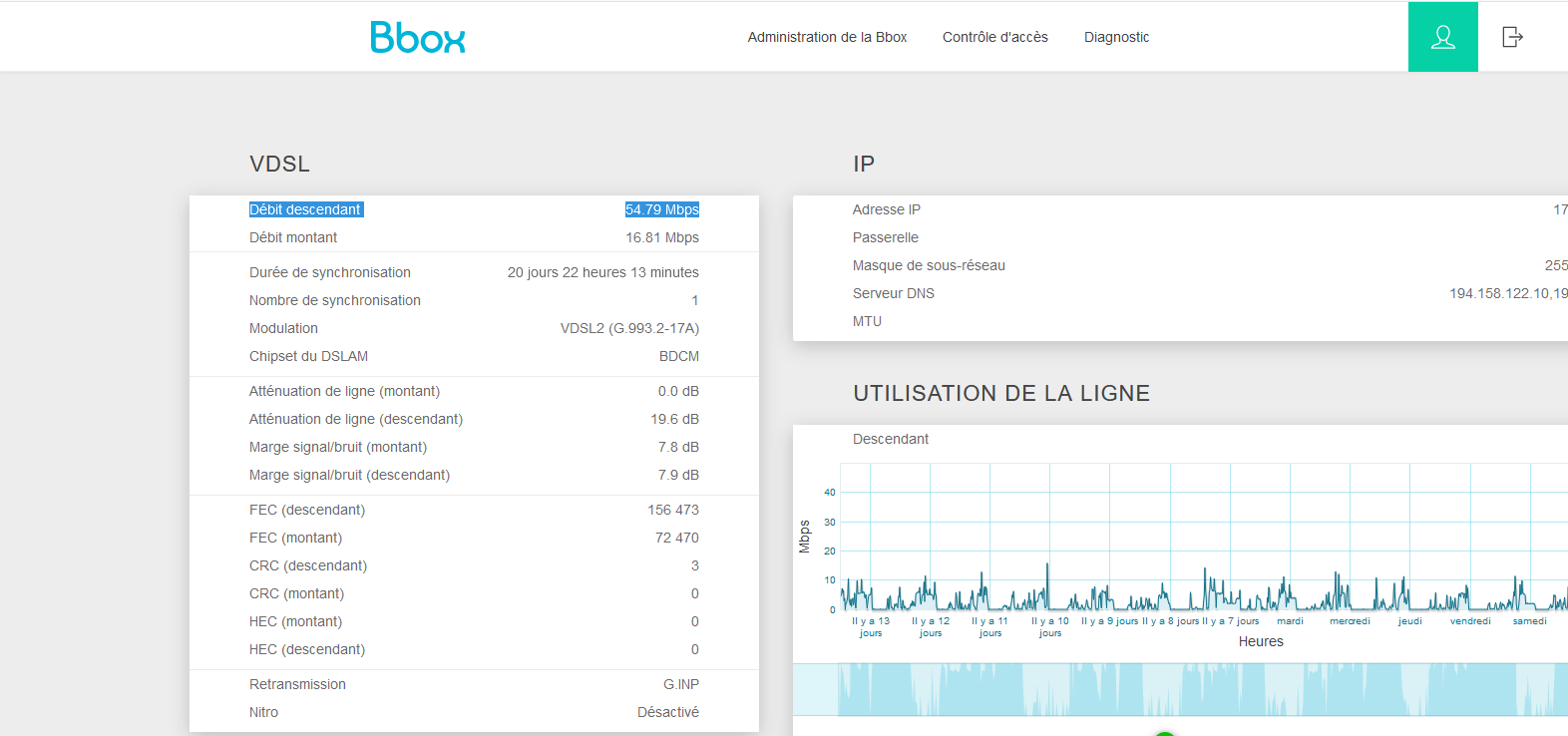Click the 19.6 dB value

(675, 419)
